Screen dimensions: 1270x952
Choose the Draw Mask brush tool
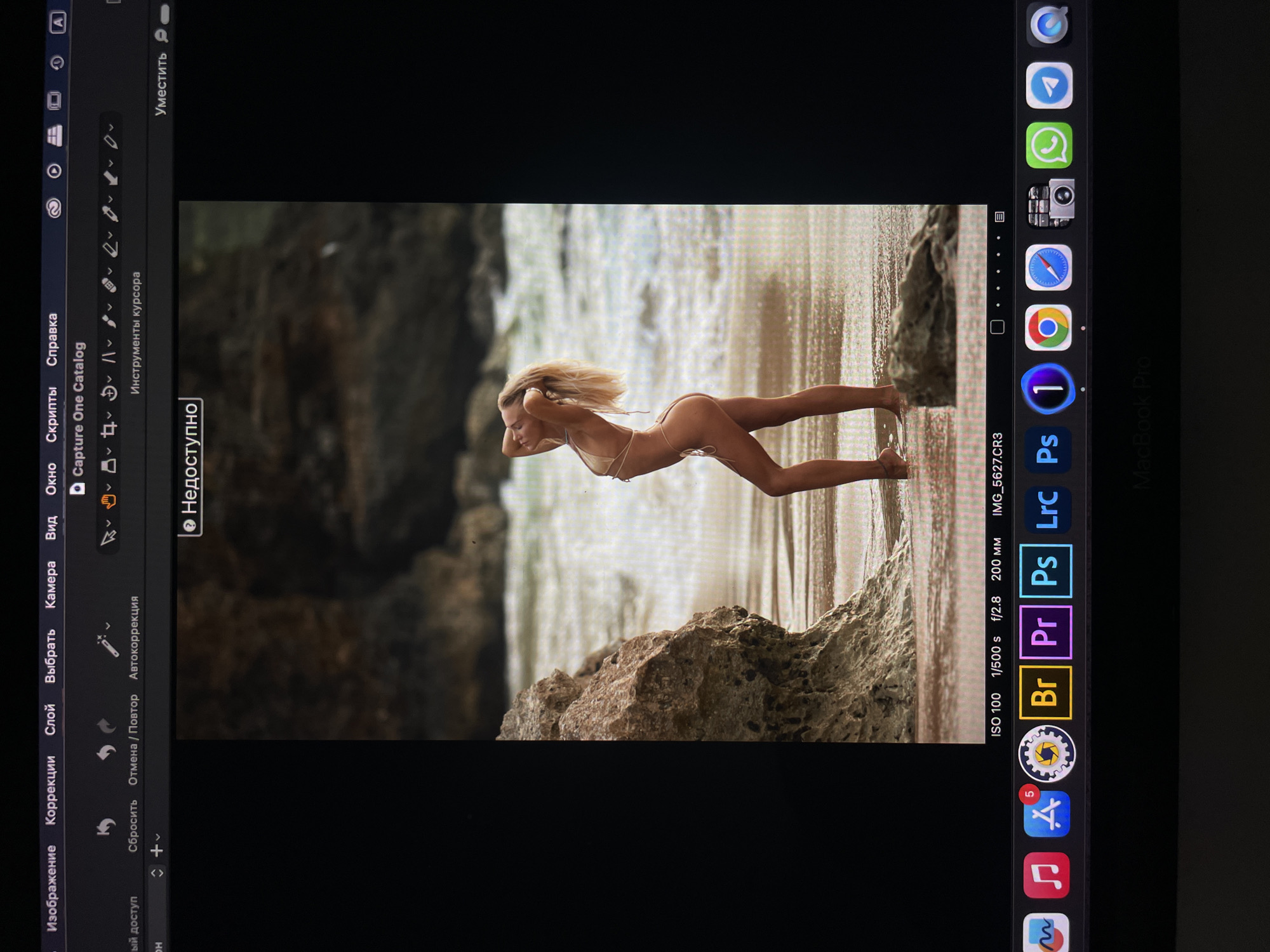(110, 321)
